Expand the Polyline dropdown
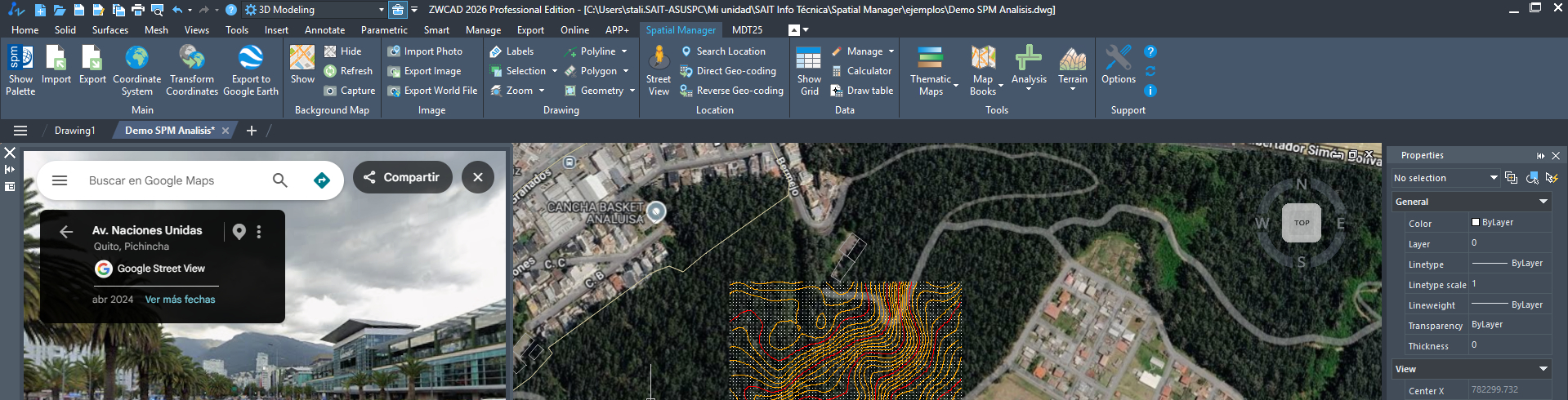 [624, 51]
